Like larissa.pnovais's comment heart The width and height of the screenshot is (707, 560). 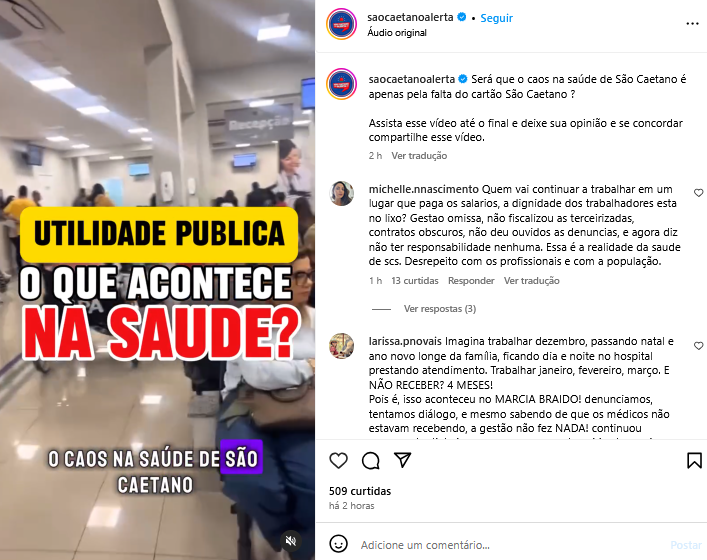698,346
